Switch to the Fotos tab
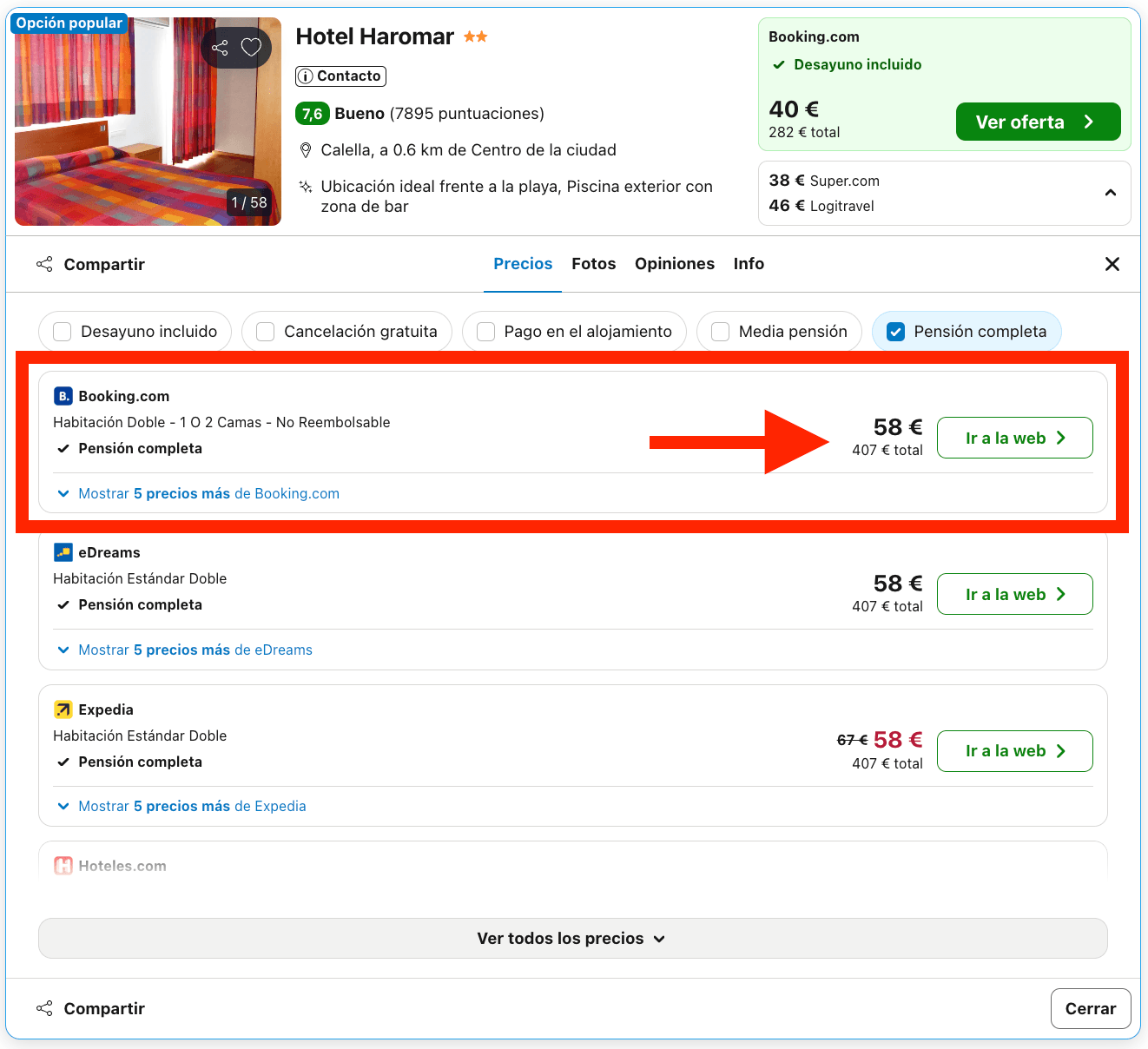 tap(593, 264)
